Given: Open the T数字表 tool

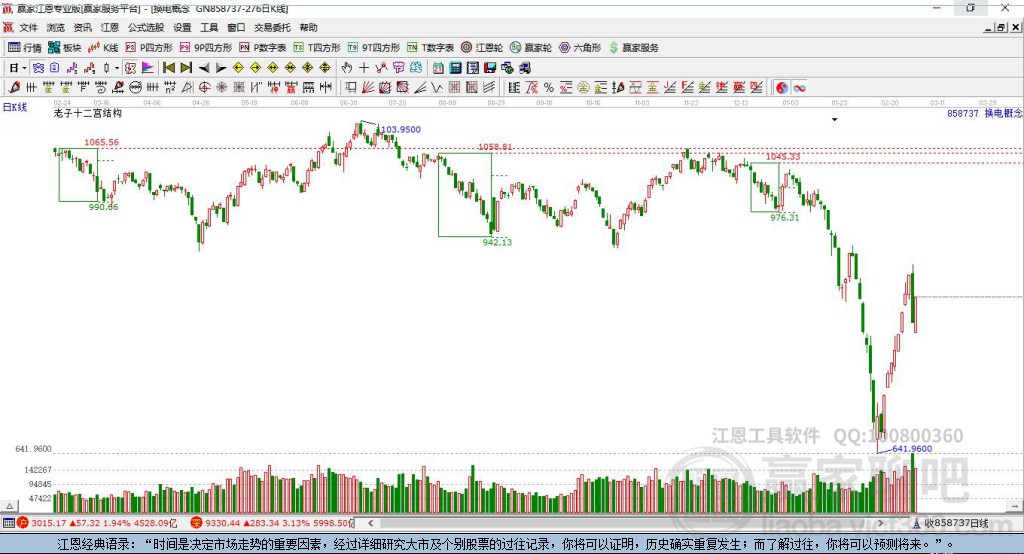Looking at the screenshot, I should point(430,48).
